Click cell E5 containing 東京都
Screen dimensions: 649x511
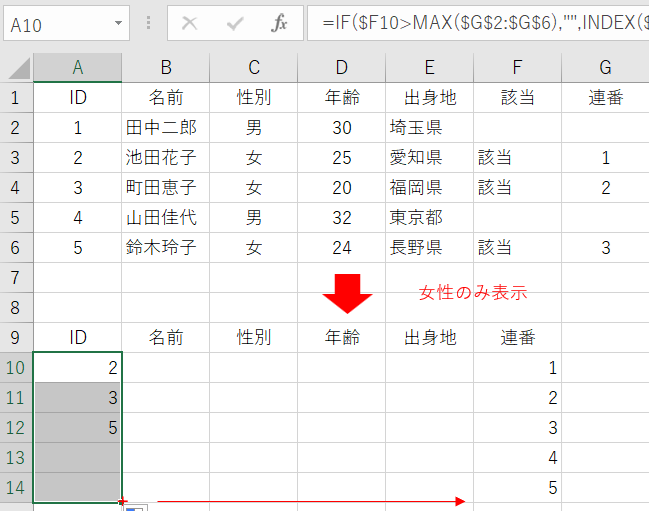coord(429,217)
